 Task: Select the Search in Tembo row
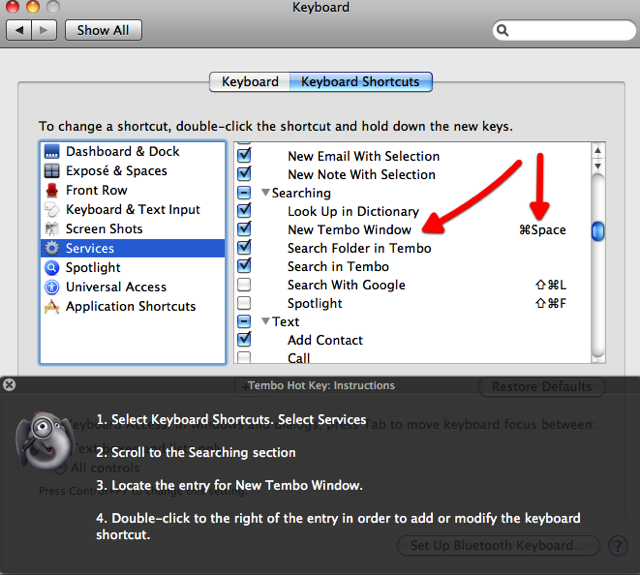click(x=338, y=266)
